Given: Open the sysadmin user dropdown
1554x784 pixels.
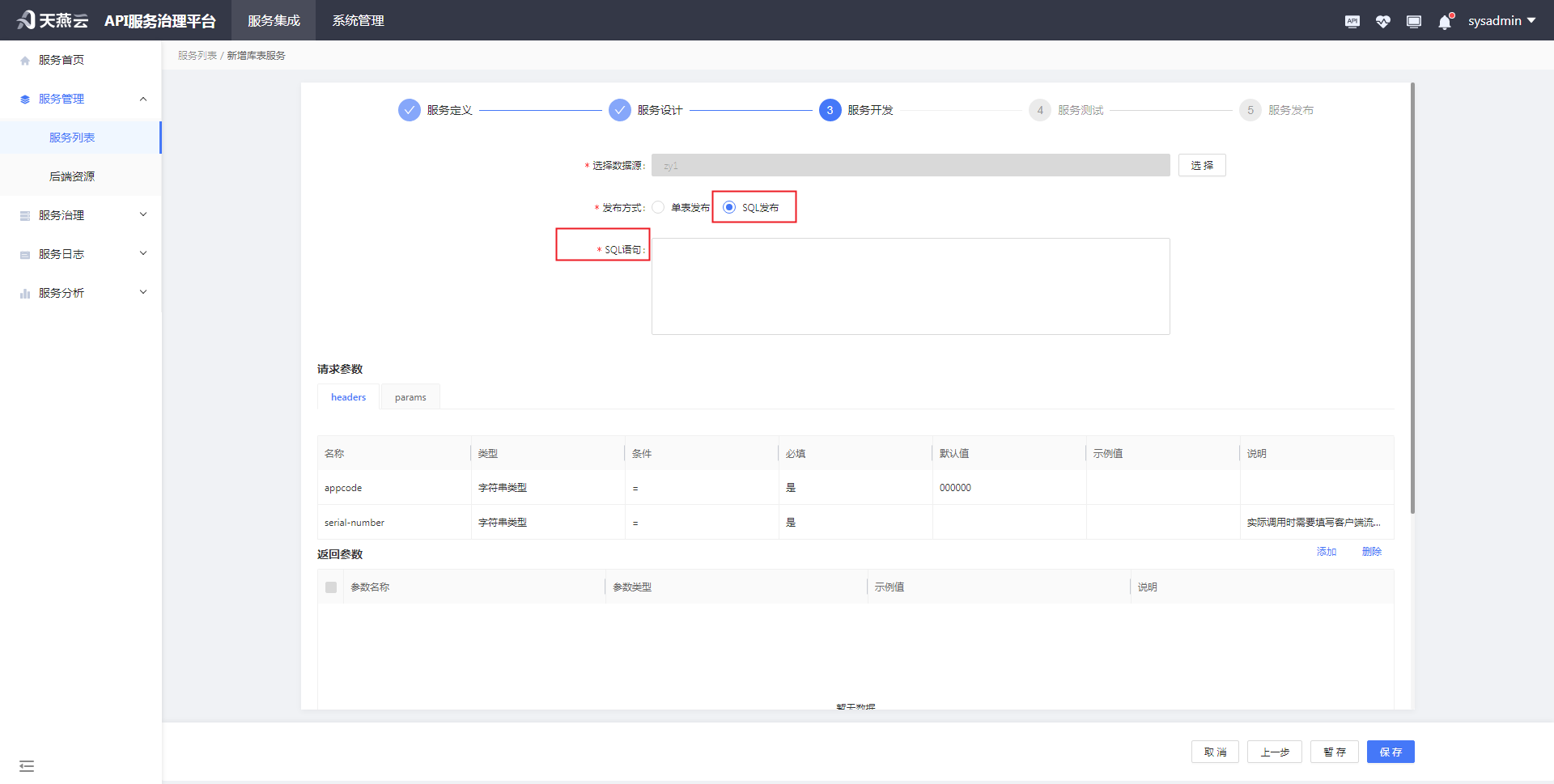Looking at the screenshot, I should 1501,21.
